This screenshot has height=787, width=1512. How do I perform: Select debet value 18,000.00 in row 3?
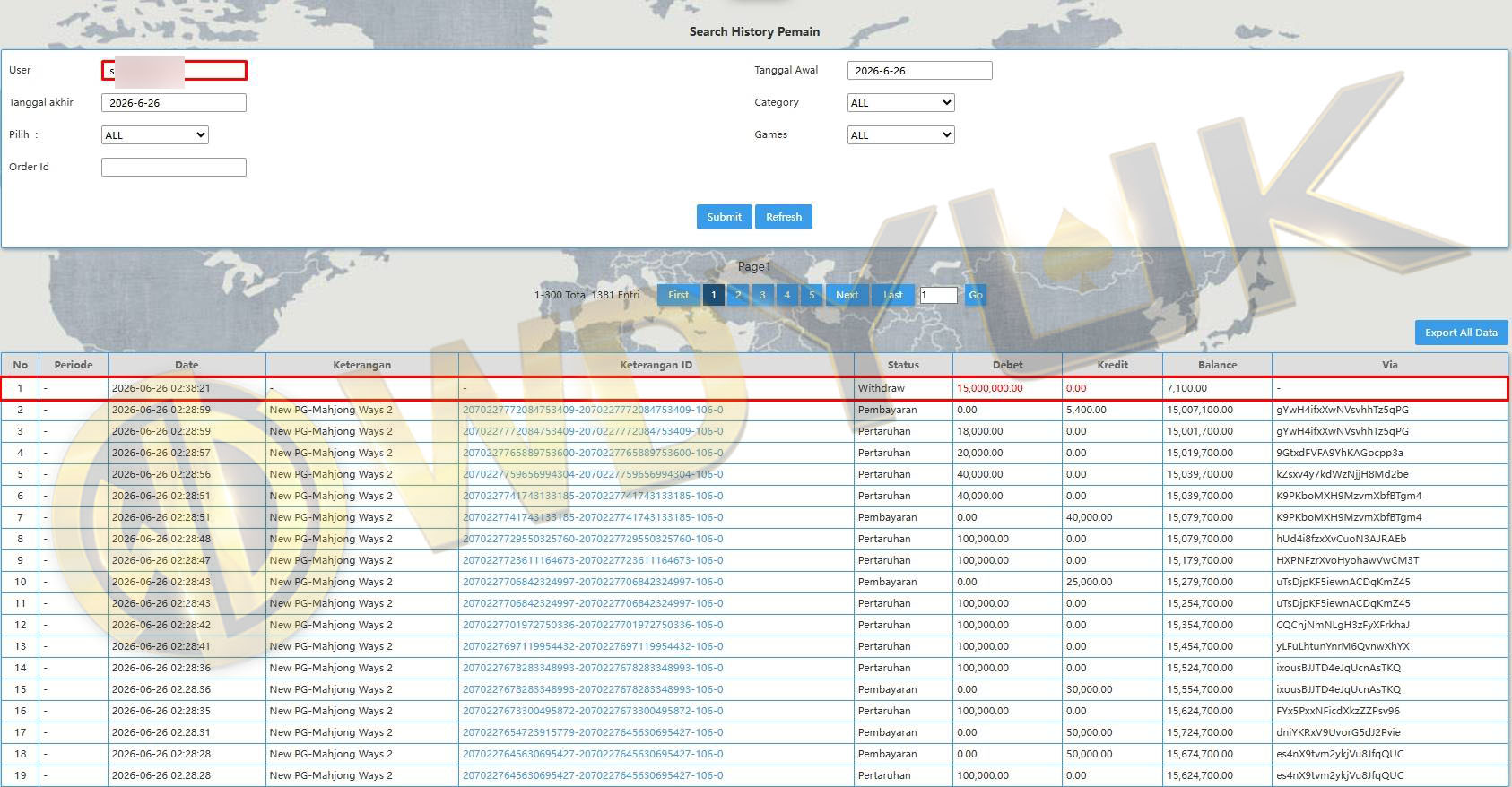[980, 431]
